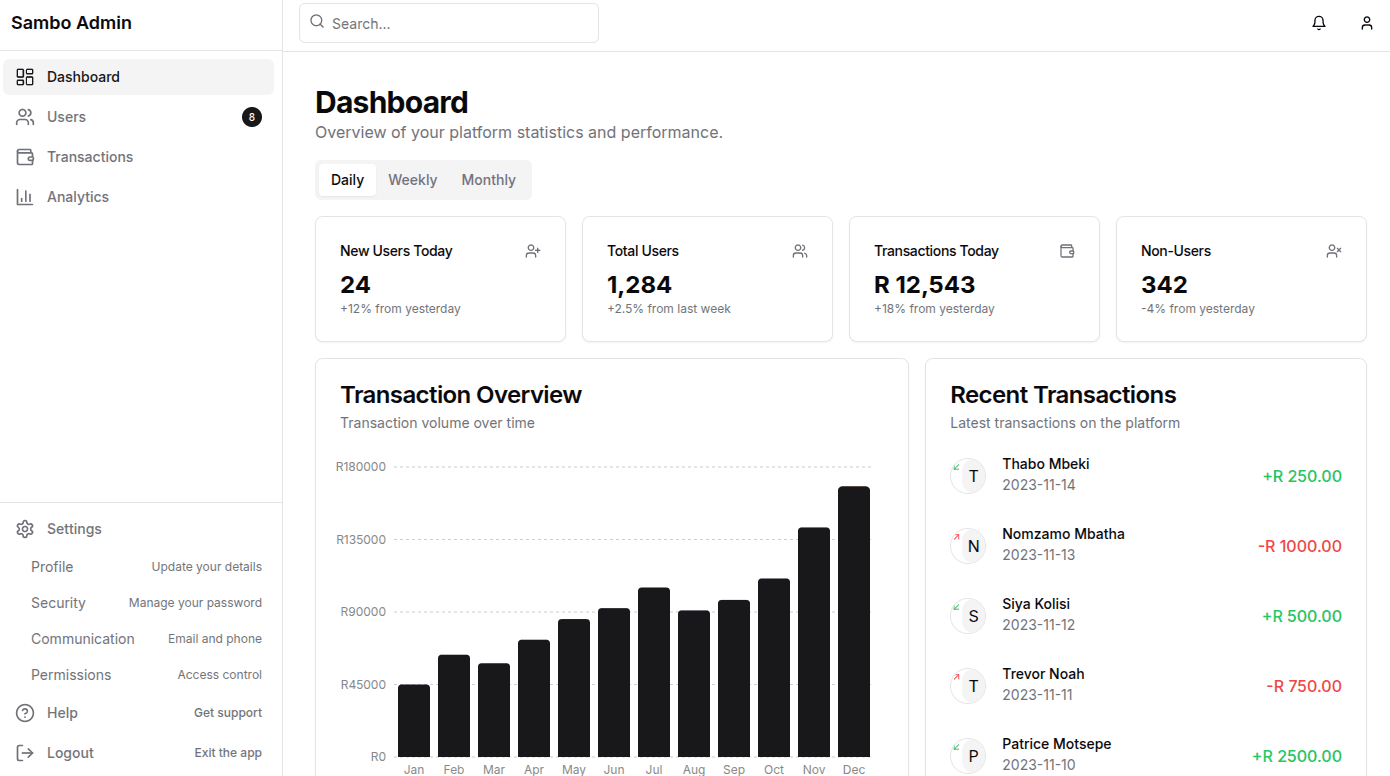Open the Profile settings link

[x=52, y=567]
